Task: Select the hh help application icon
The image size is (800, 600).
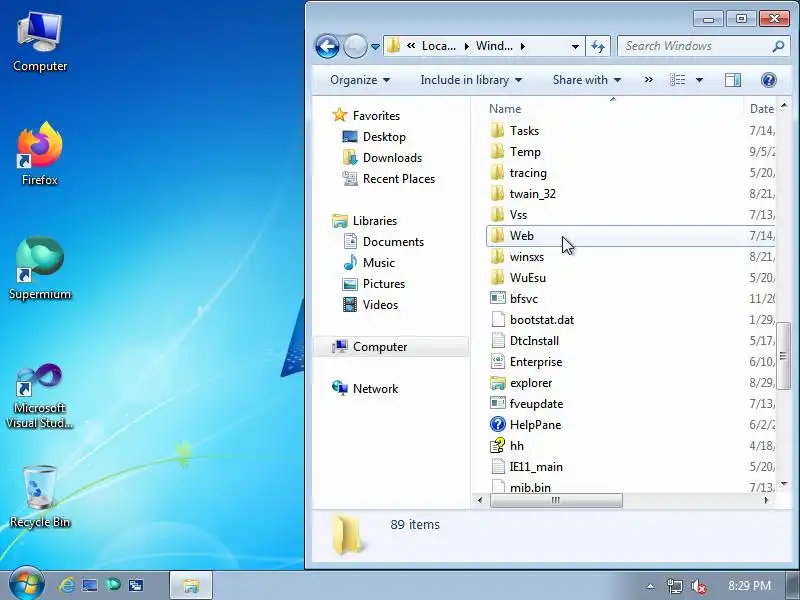Action: tap(497, 445)
